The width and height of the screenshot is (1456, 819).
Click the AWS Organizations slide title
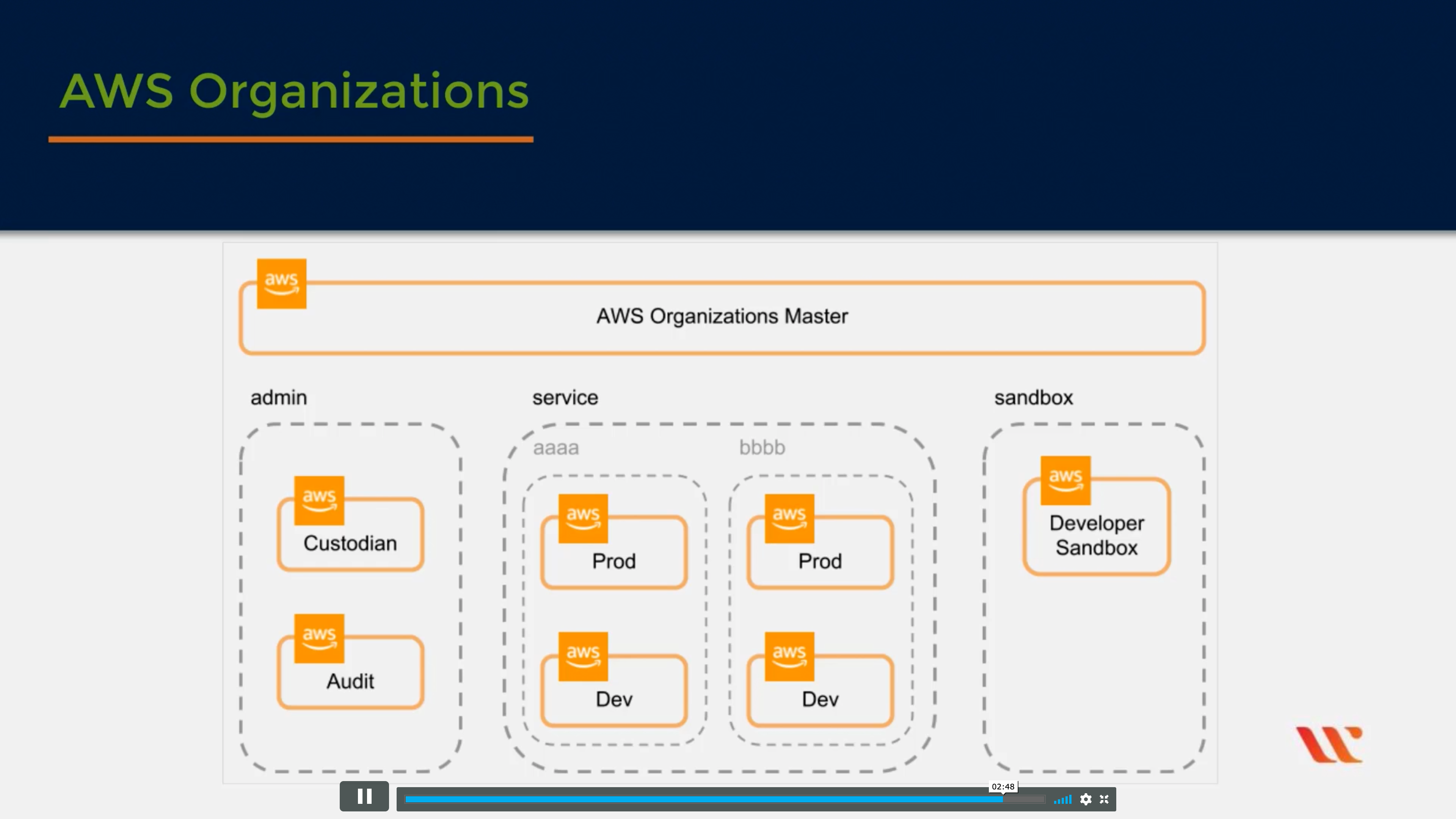294,91
